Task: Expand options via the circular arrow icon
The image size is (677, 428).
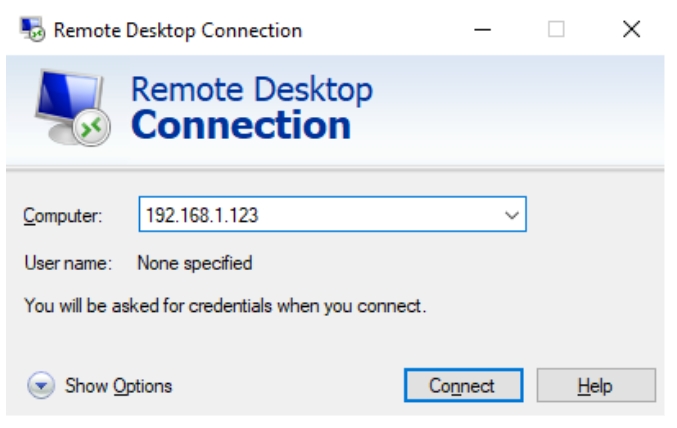Action: tap(41, 386)
